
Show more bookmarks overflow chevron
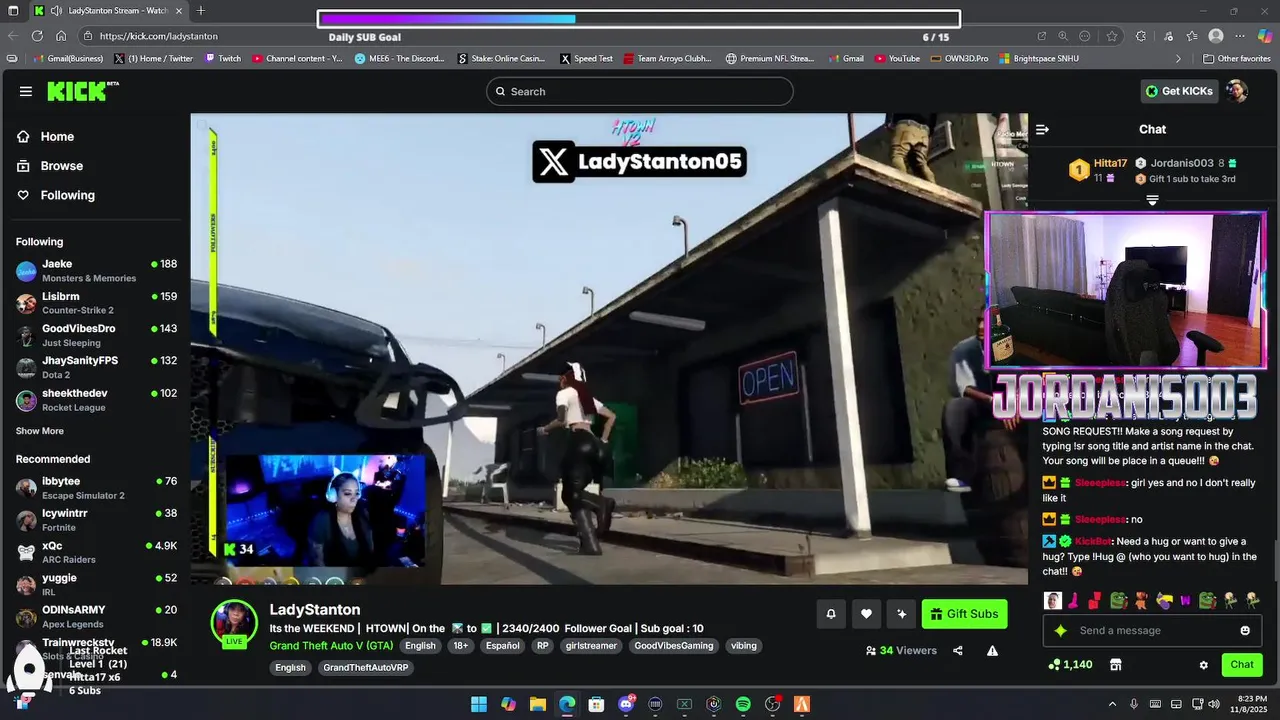click(x=1178, y=59)
